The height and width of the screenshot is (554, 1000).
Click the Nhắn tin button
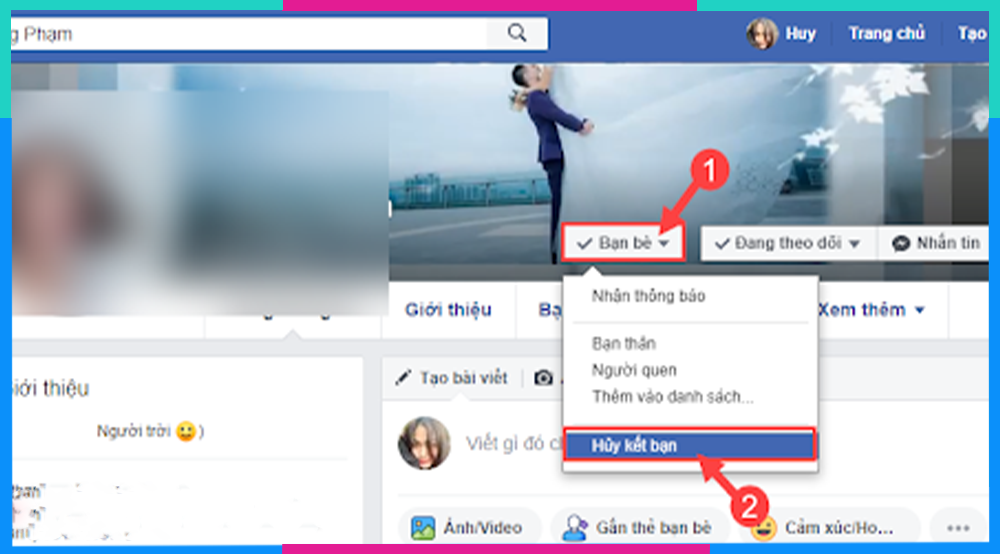[x=934, y=243]
